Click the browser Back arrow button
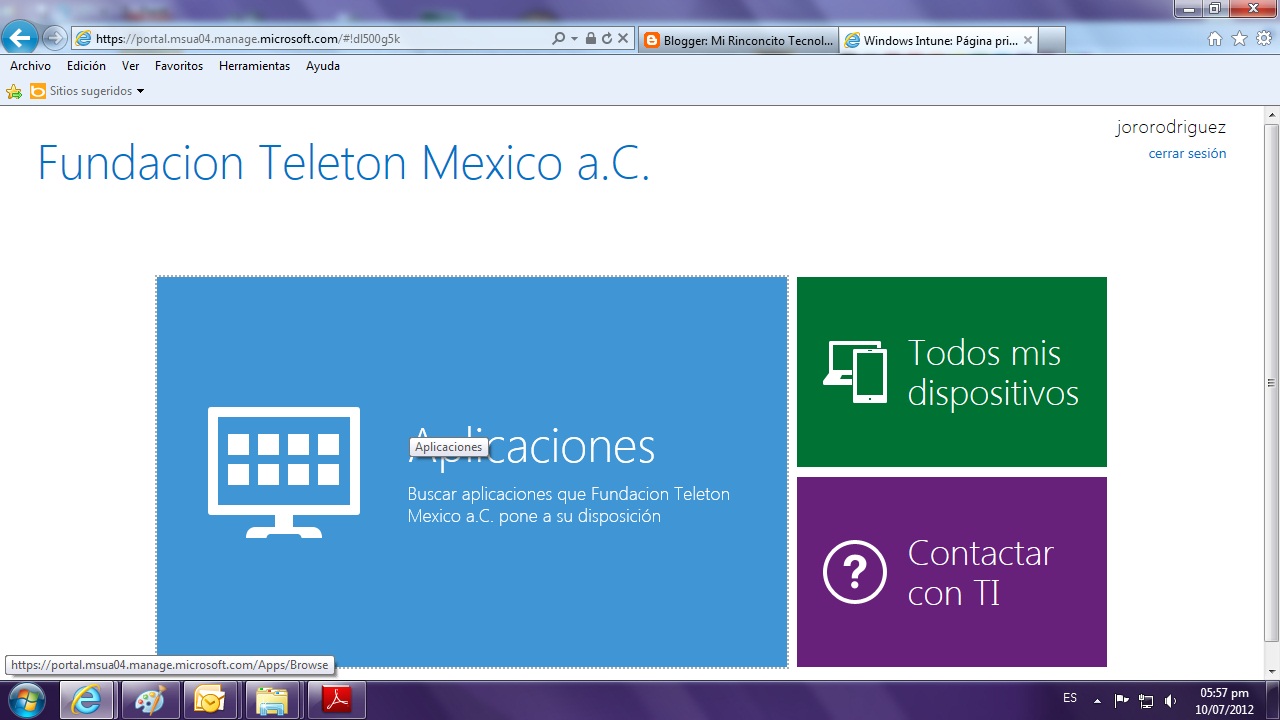 tap(20, 38)
